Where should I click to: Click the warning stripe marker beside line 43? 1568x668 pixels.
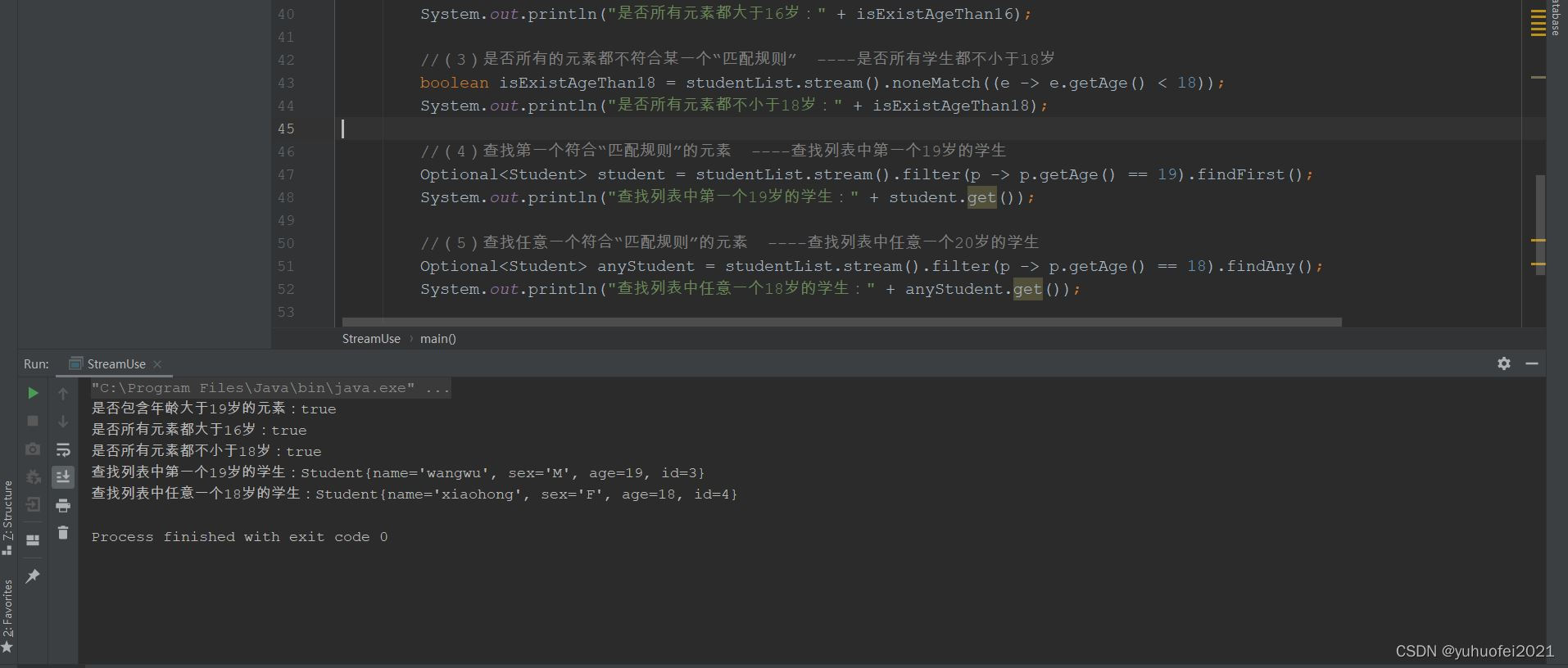1538,78
